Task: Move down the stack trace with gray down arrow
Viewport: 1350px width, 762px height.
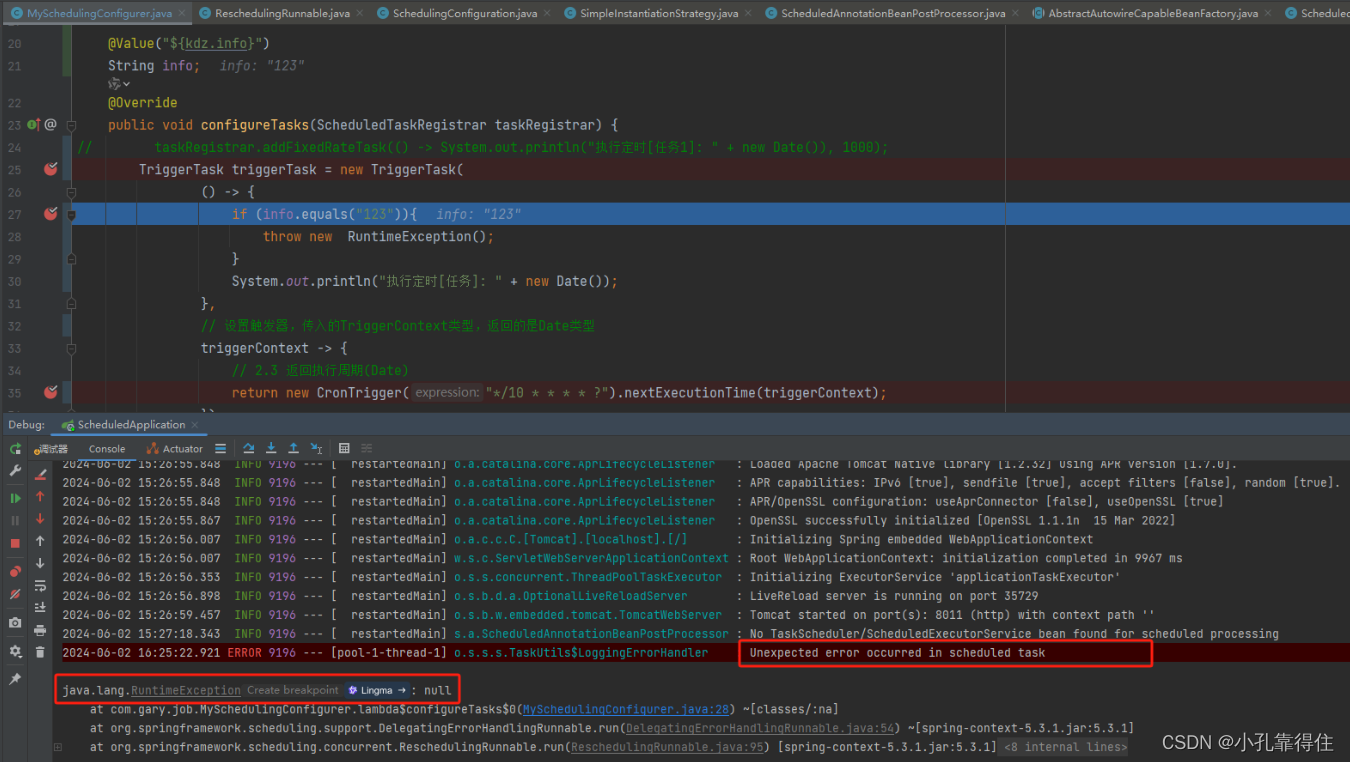Action: pos(40,563)
